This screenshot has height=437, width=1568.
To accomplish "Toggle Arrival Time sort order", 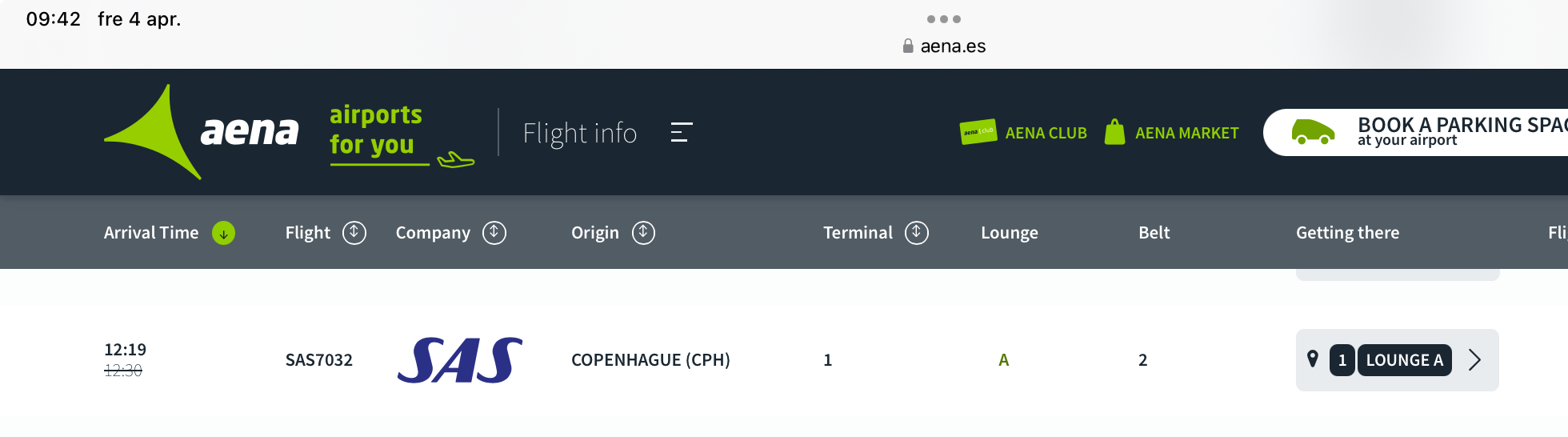I will 224,233.
